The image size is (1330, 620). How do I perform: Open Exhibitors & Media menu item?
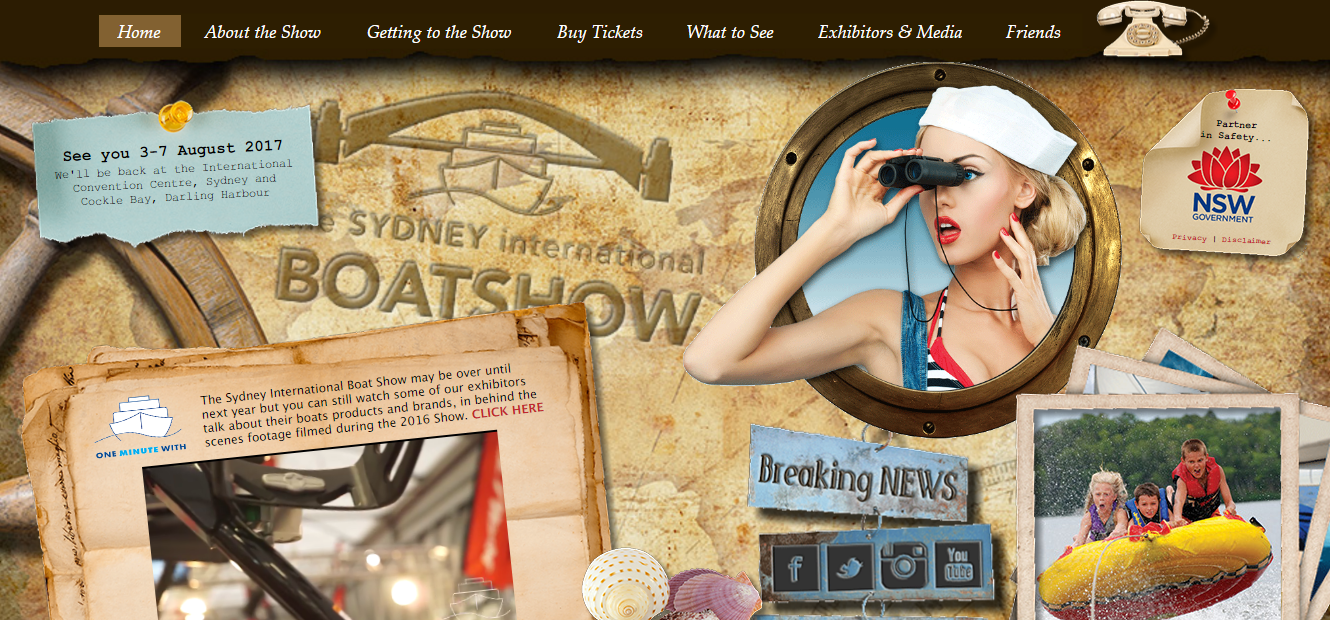point(890,32)
